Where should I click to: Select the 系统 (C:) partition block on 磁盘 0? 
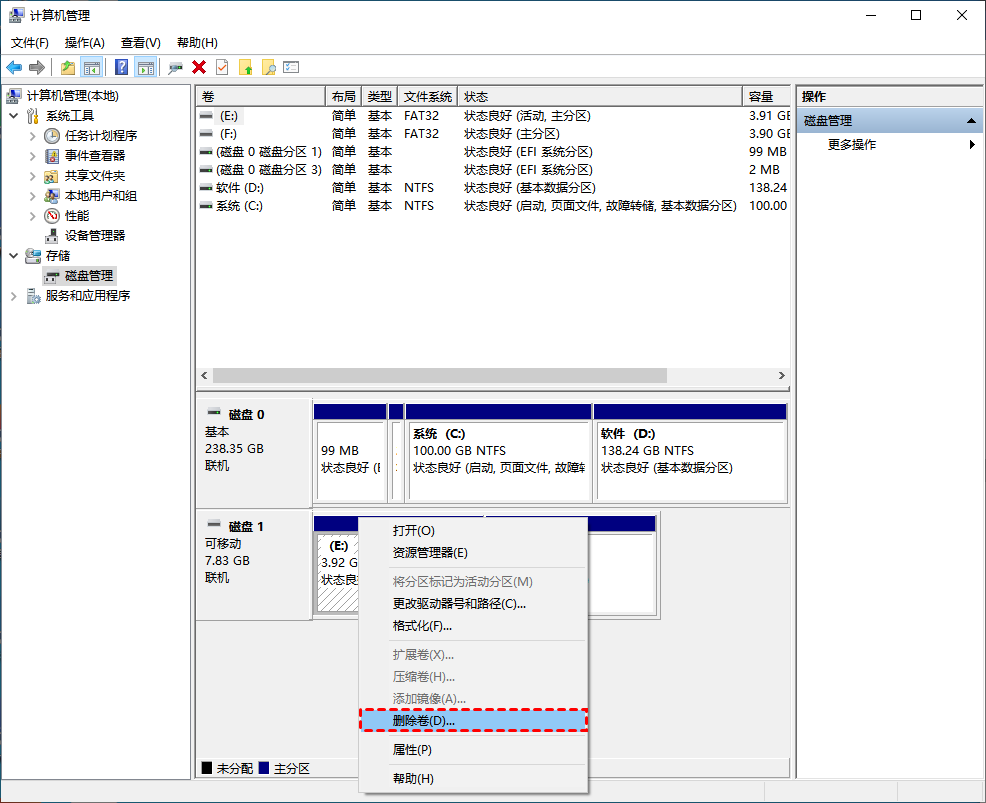pyautogui.click(x=499, y=453)
